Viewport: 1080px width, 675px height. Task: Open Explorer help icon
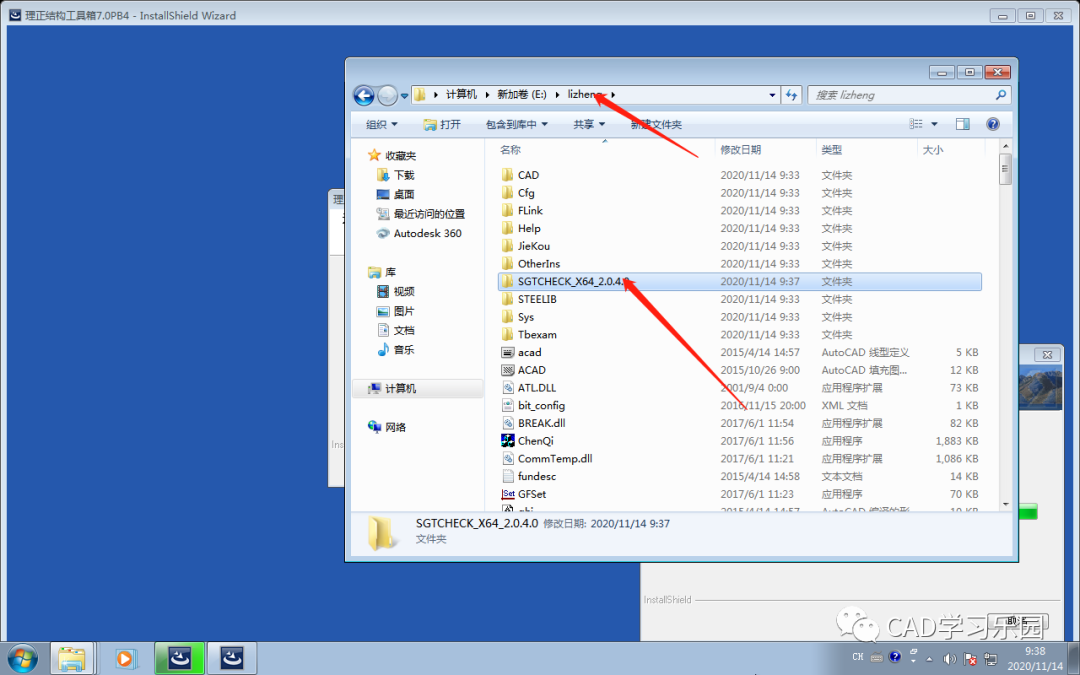coord(993,124)
